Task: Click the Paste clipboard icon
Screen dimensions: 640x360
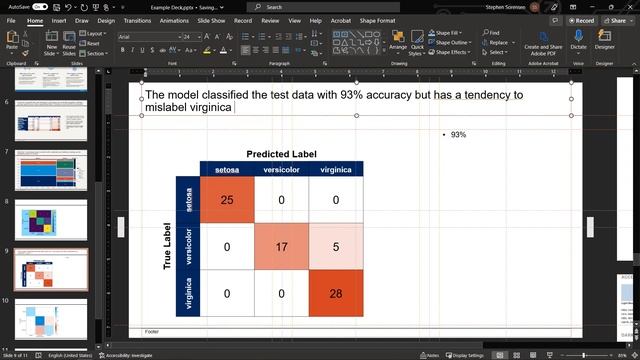Action: pos(12,38)
